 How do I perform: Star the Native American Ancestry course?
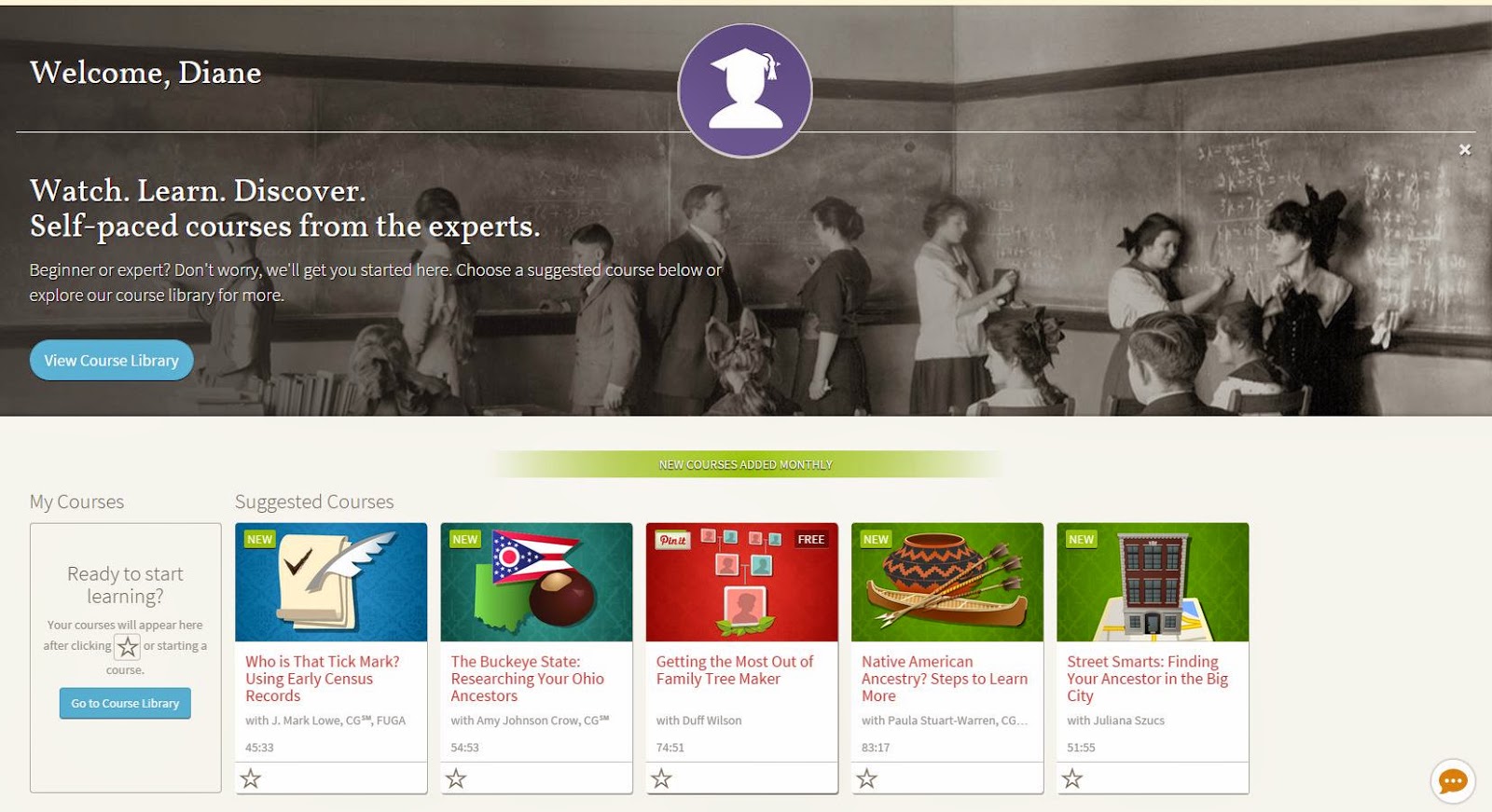click(867, 778)
